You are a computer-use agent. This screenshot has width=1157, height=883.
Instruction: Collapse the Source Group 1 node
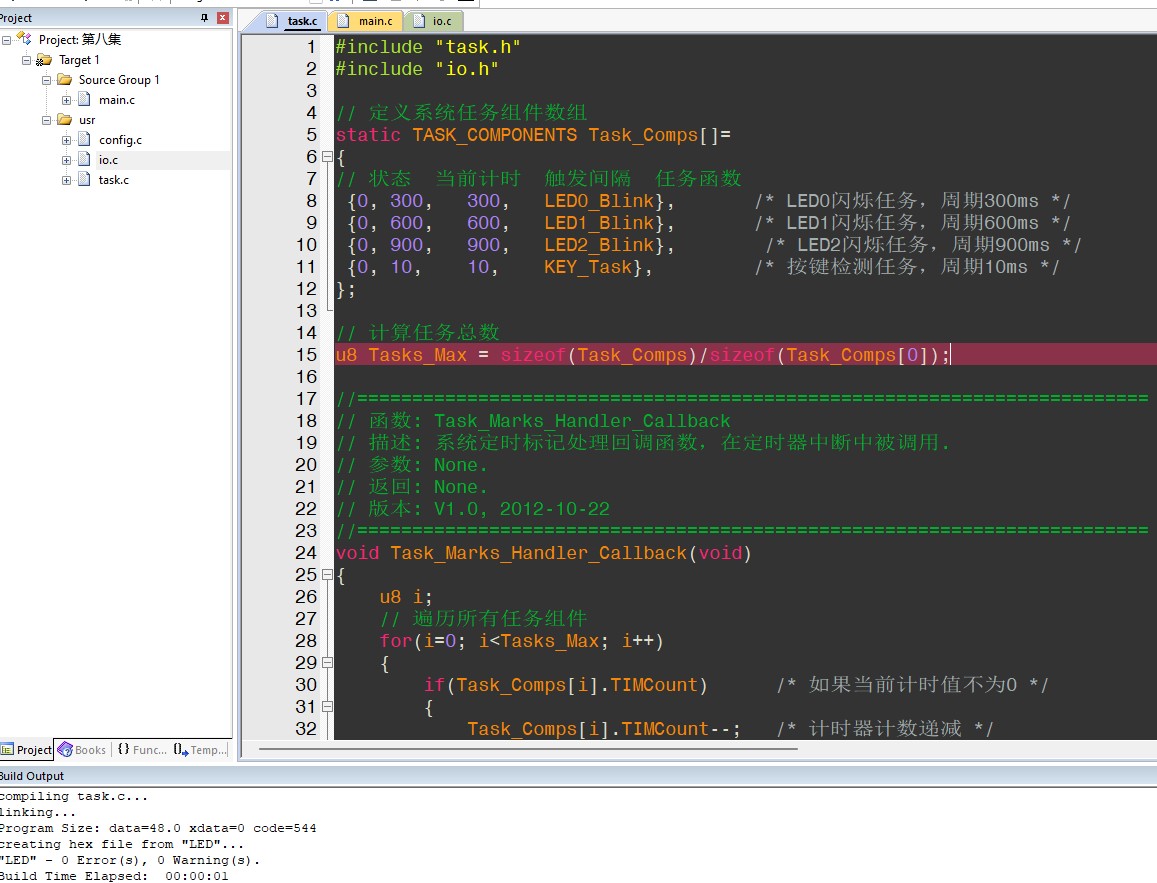(x=47, y=80)
